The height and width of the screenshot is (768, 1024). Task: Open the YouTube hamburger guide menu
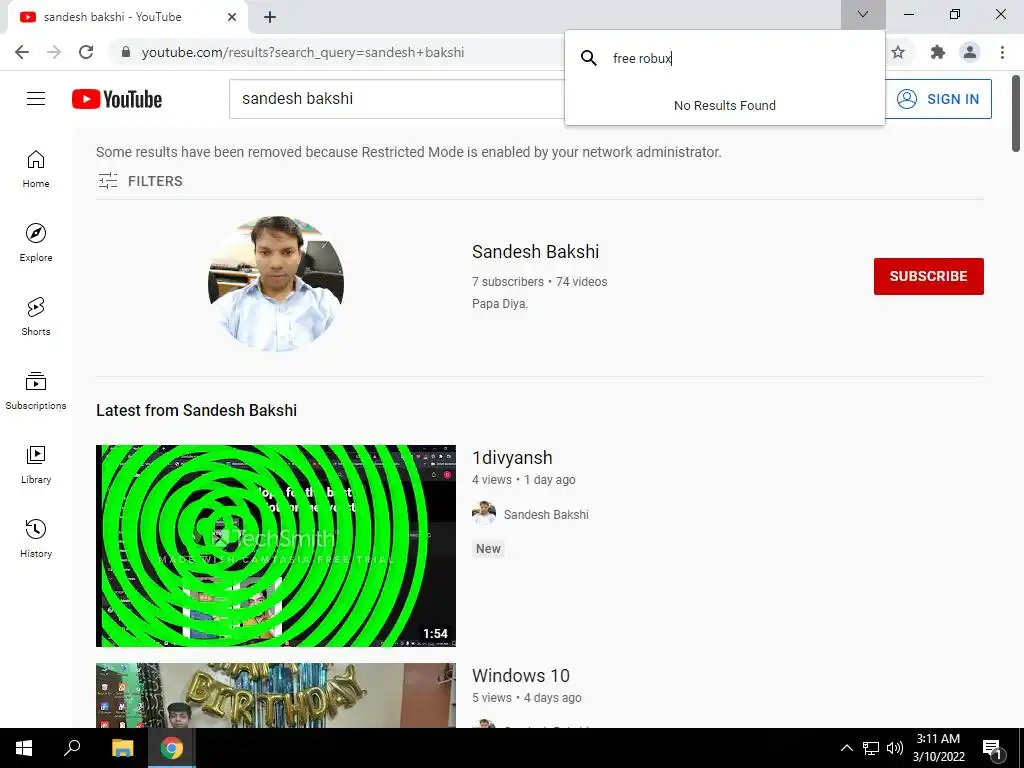[x=36, y=99]
